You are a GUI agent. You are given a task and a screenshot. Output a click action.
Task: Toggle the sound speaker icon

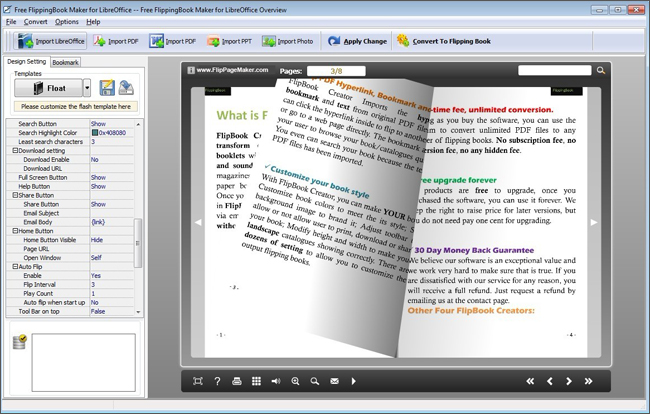point(276,381)
